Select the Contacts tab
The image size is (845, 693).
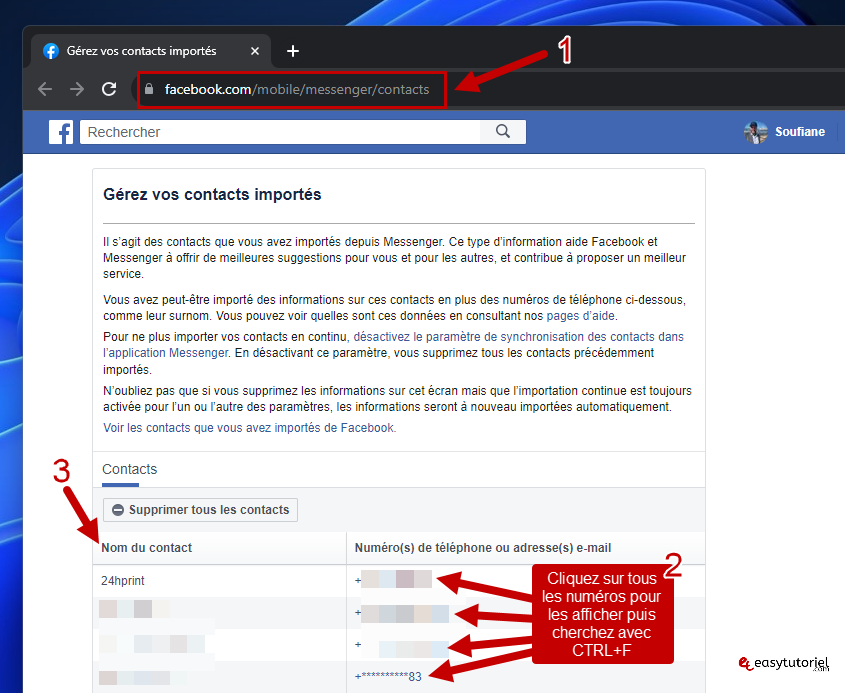129,469
